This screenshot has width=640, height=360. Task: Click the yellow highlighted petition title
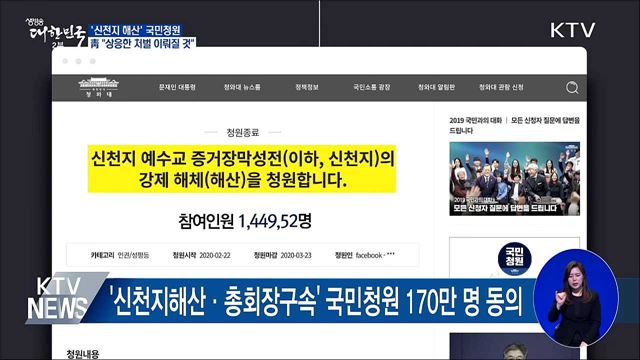click(x=242, y=169)
